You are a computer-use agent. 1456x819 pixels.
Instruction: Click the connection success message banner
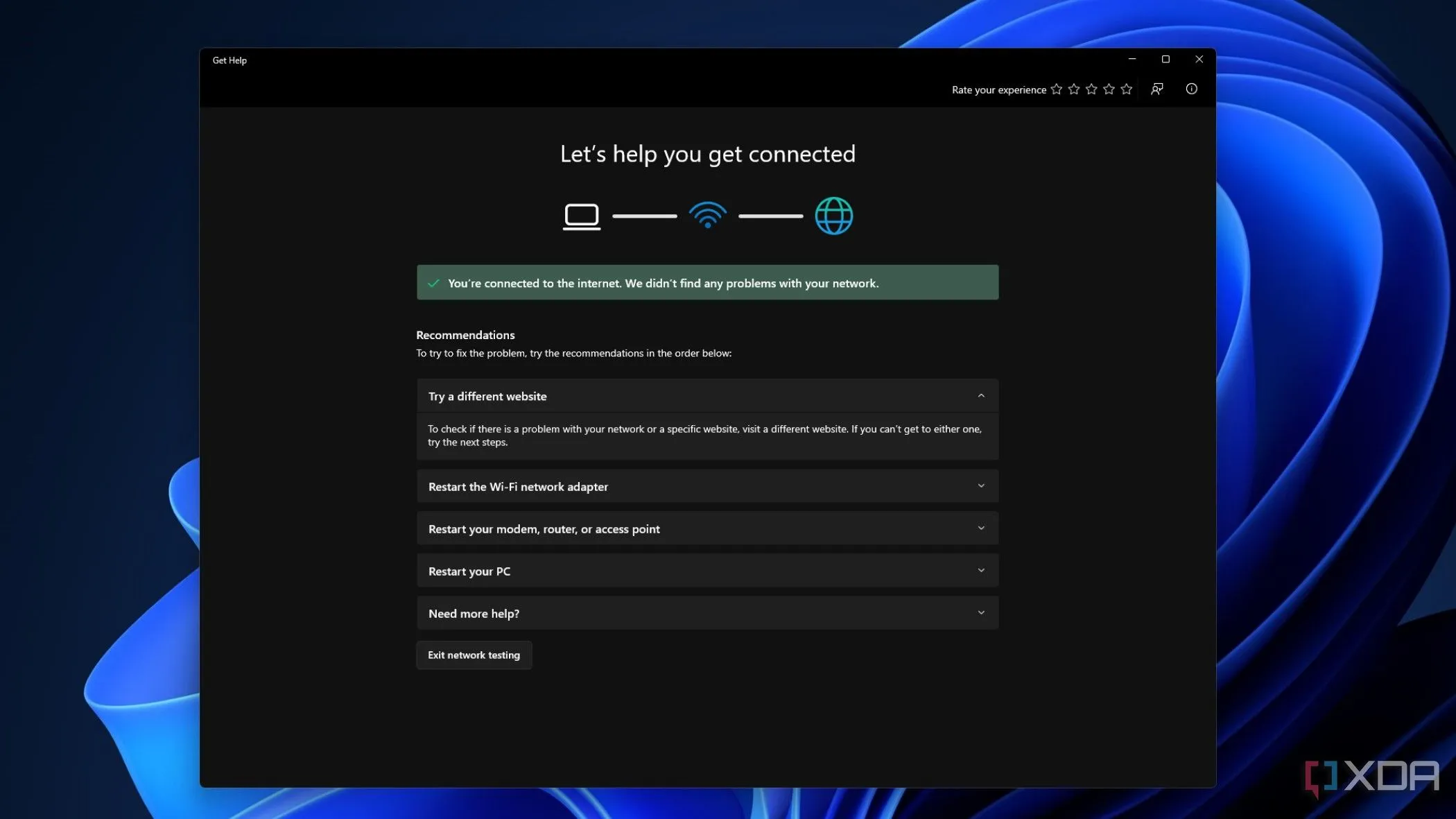707,282
